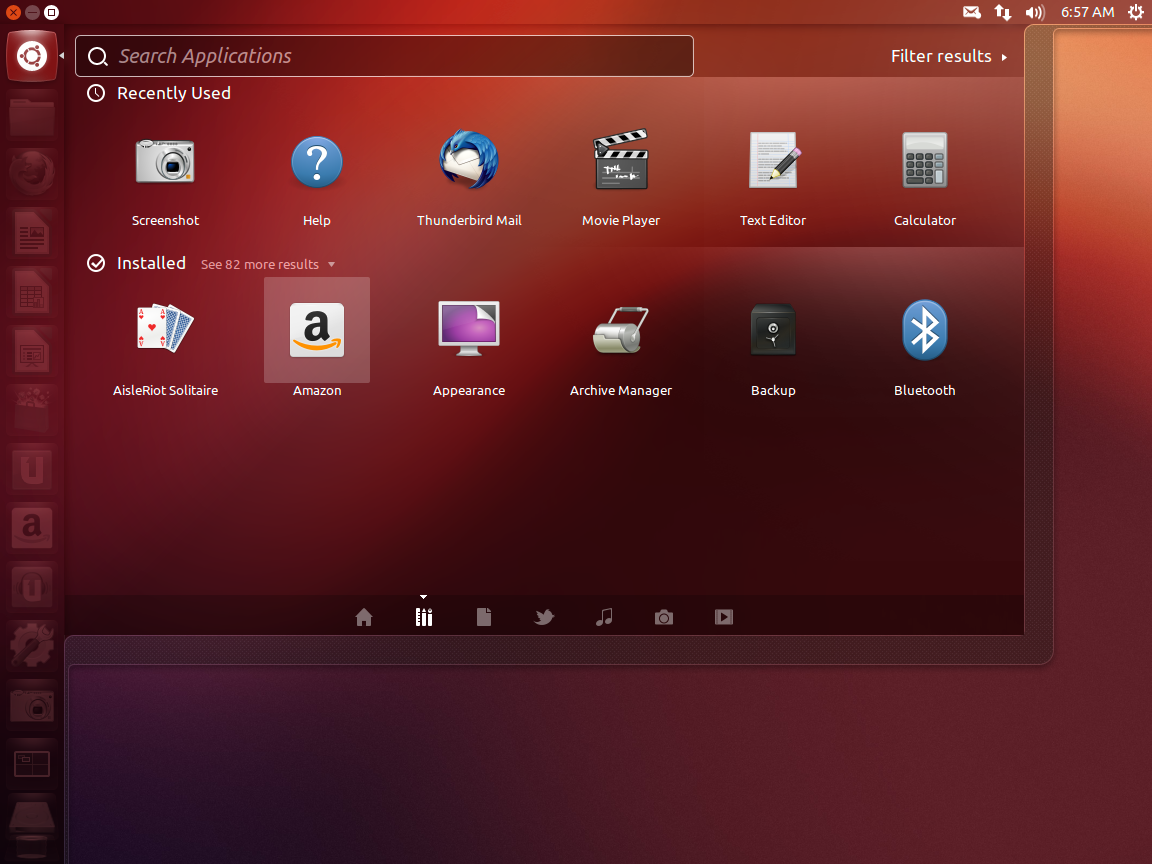This screenshot has height=864, width=1152.
Task: Collapse the Recently Used section header
Action: click(159, 93)
